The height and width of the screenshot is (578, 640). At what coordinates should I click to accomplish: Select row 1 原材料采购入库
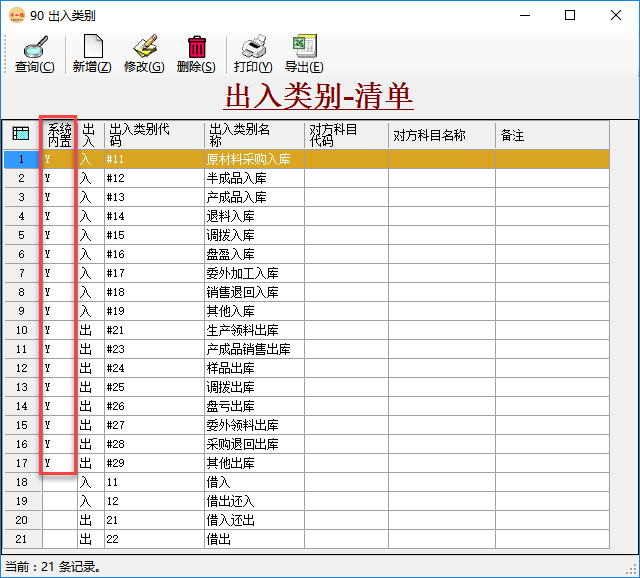coord(253,159)
